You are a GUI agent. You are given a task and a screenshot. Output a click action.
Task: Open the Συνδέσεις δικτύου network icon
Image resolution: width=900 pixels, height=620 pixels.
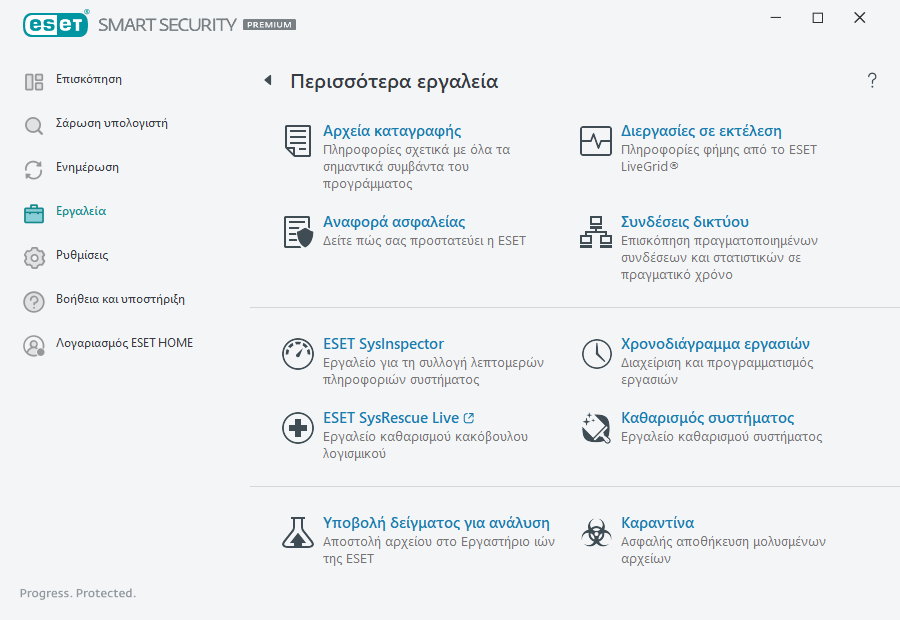(595, 233)
